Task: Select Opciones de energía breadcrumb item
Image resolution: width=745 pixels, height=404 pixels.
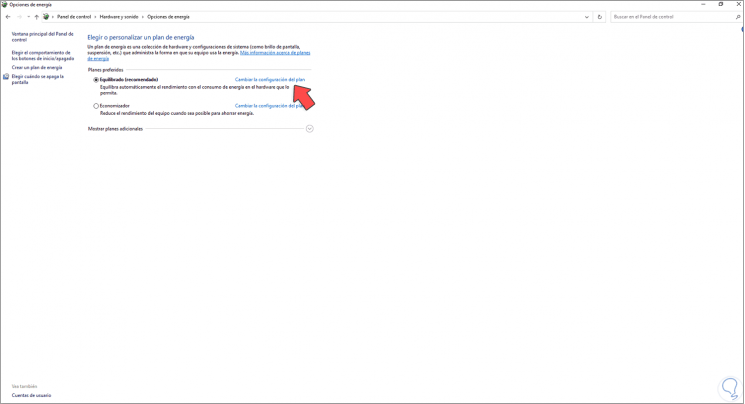Action: 168,17
